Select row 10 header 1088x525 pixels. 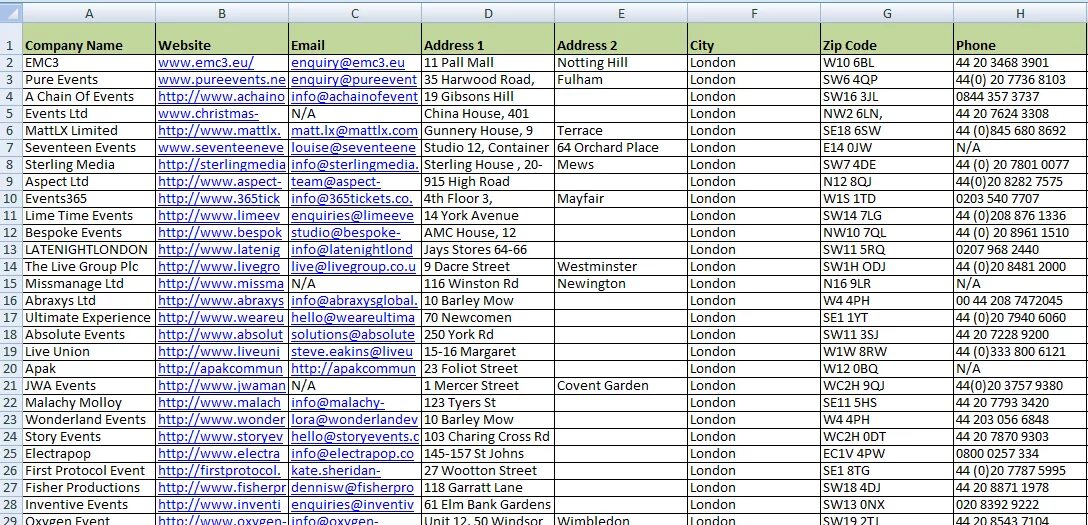coord(11,198)
